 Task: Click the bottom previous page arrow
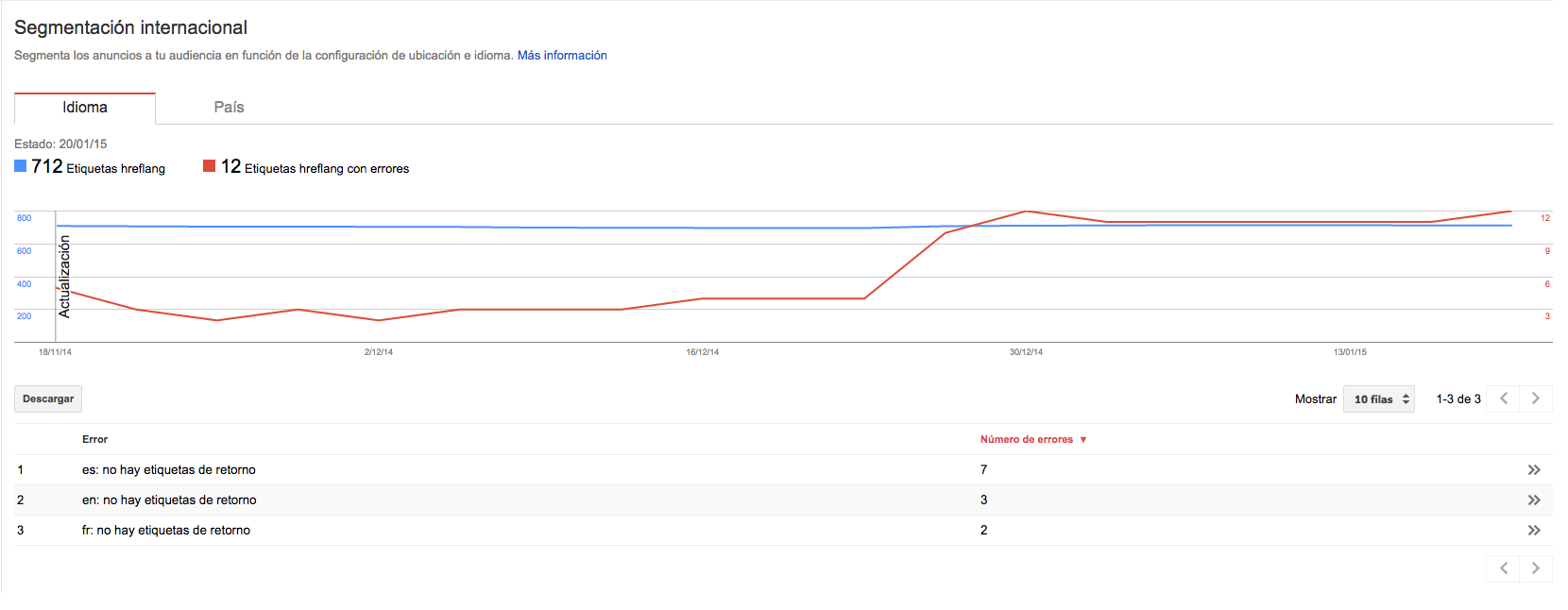[x=1503, y=568]
